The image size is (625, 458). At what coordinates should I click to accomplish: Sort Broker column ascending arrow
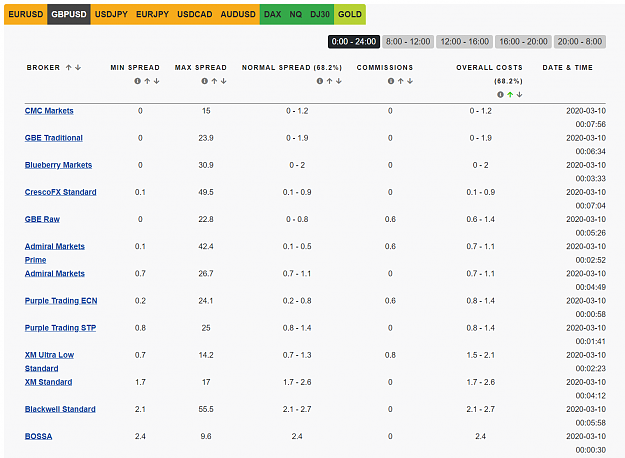[x=69, y=67]
